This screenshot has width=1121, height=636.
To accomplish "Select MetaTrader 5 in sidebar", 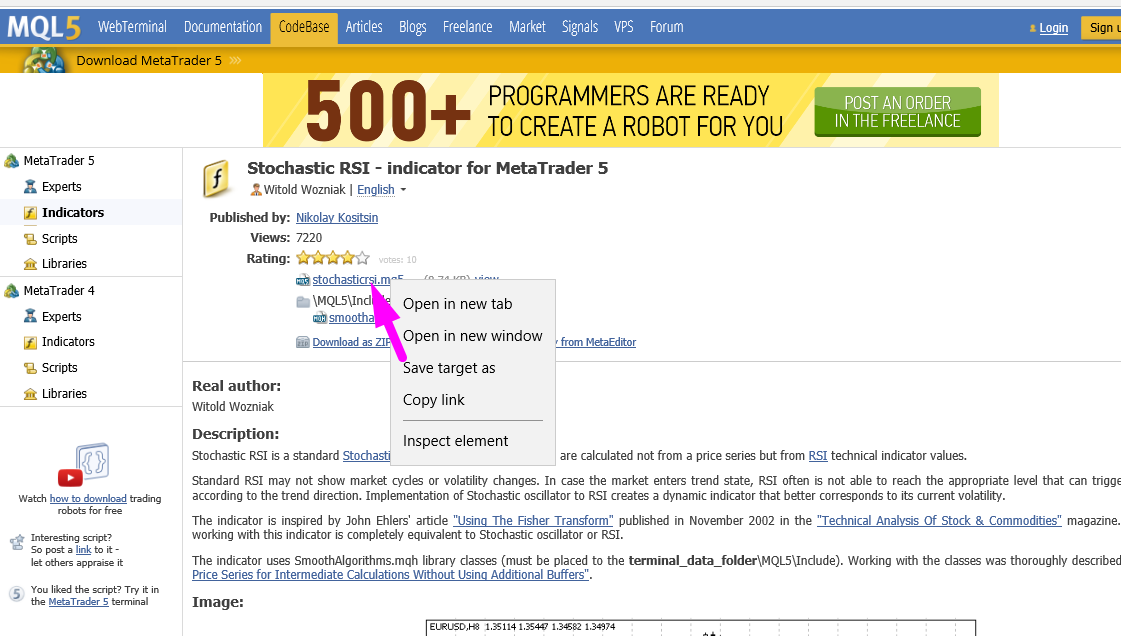I will tap(59, 161).
